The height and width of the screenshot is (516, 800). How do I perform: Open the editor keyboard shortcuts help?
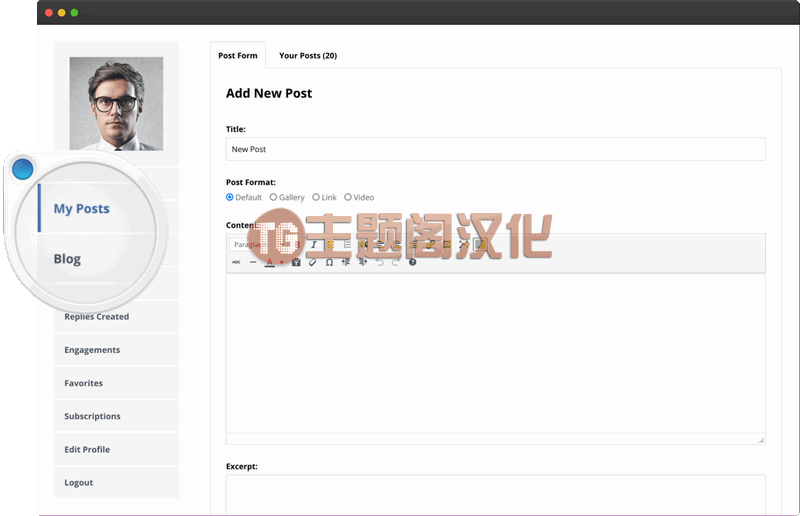click(x=412, y=262)
